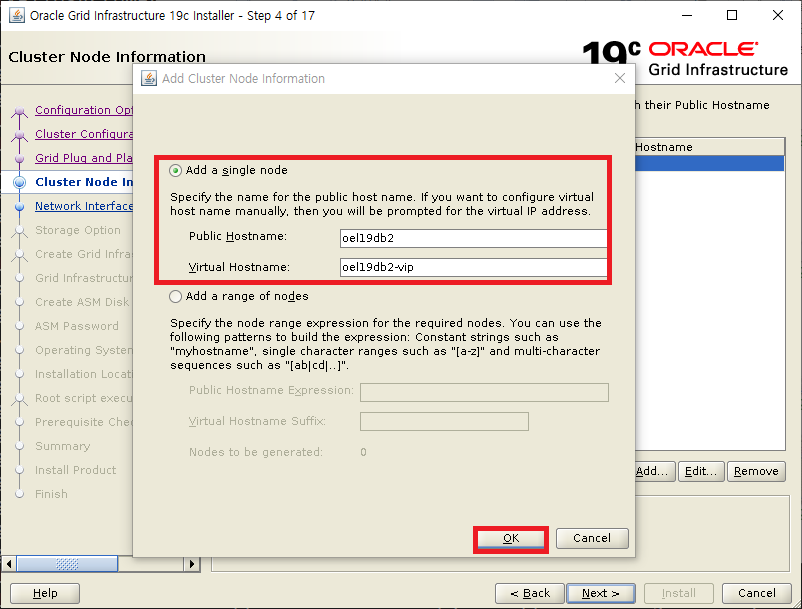
Task: Close the Oracle Grid Infrastructure installer window
Action: 777,15
